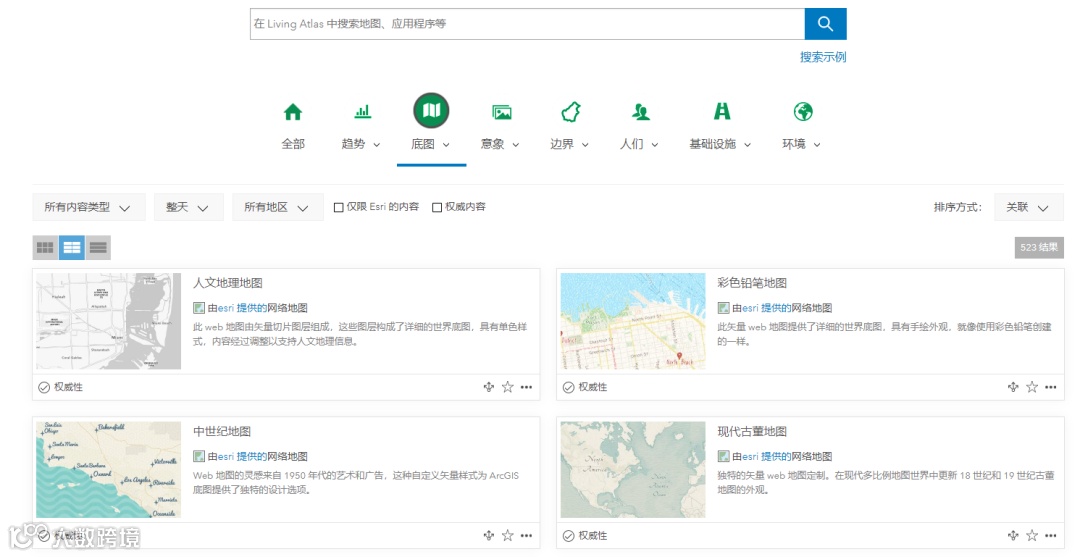Open the 人文地理地图 title link
This screenshot has height=557, width=1080.
[x=228, y=283]
